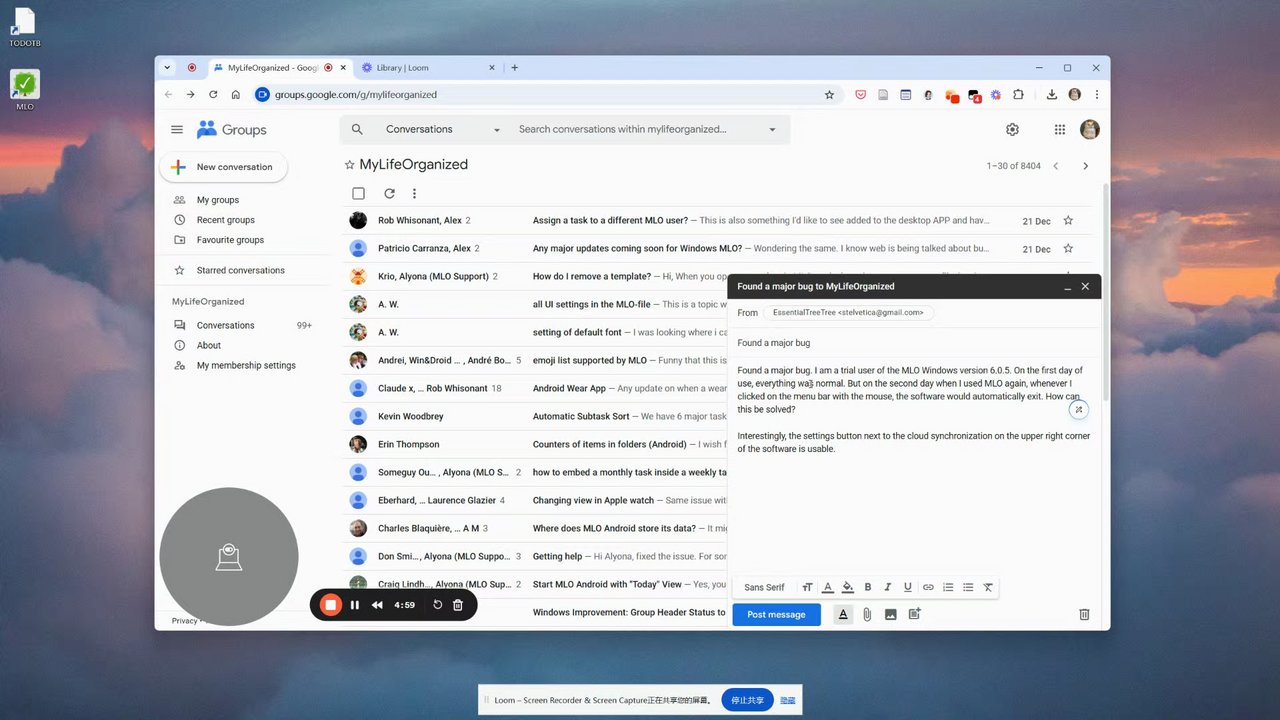Viewport: 1280px width, 720px height.
Task: Toggle italic formatting in compose toolbar
Action: pos(887,587)
